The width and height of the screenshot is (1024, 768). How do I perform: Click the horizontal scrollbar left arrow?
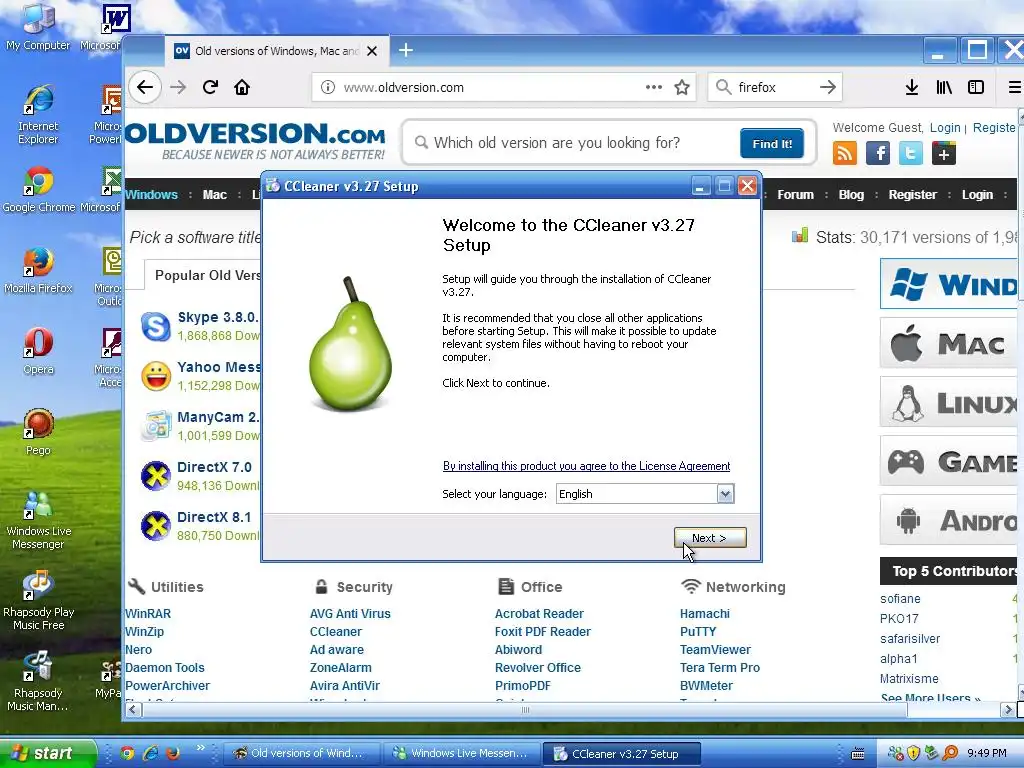(133, 709)
